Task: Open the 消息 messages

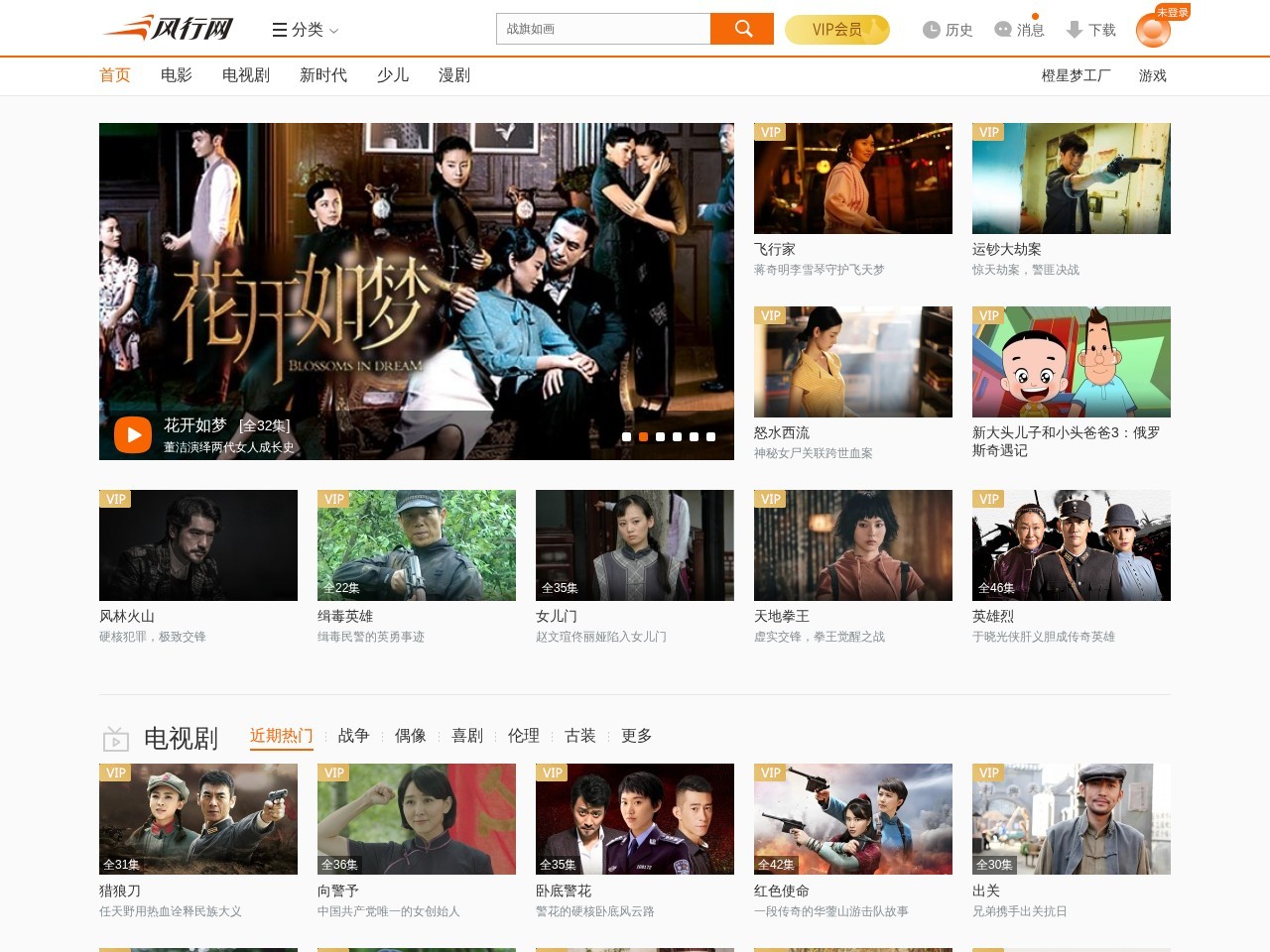Action: (1020, 30)
